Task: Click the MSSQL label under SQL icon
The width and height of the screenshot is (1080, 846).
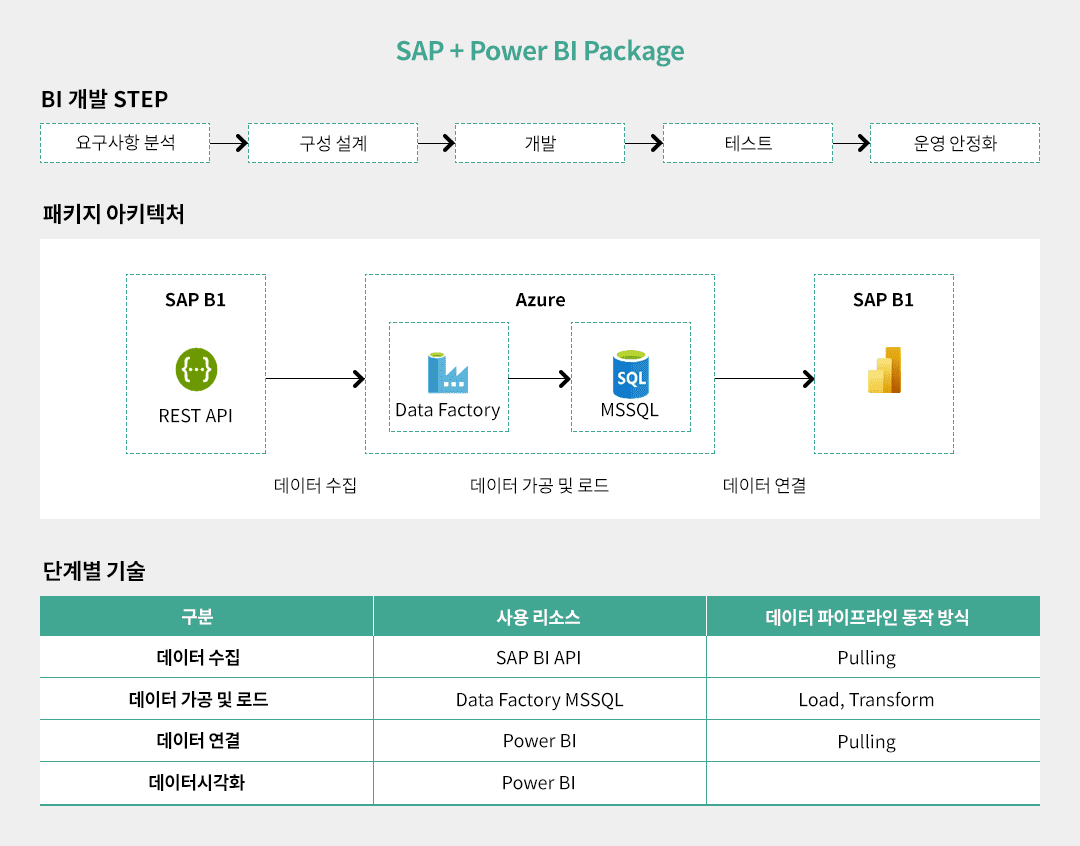Action: click(630, 410)
